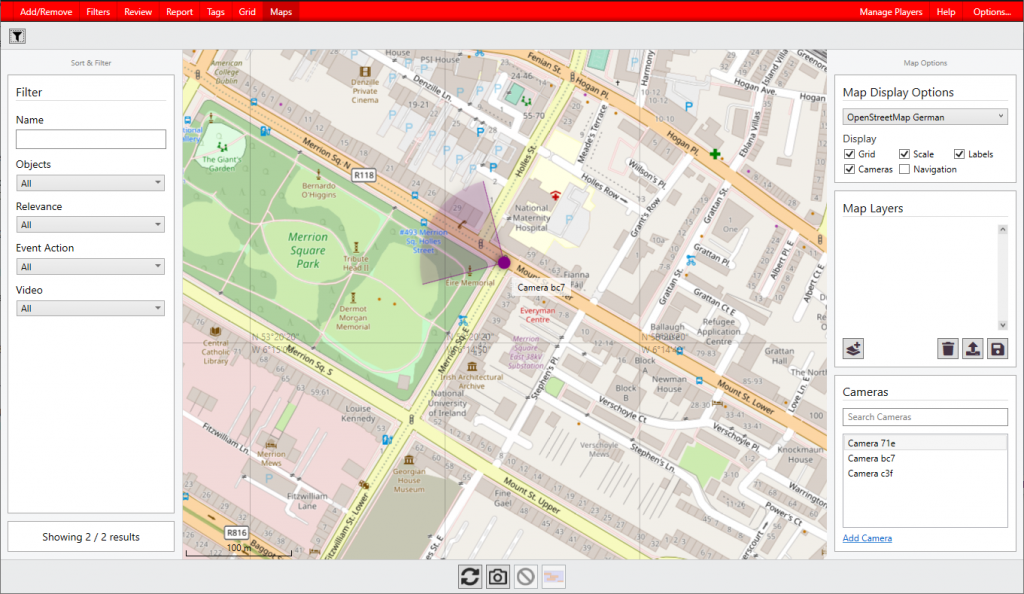1024x594 pixels.
Task: Click the R118 road shield on the map
Action: (364, 175)
